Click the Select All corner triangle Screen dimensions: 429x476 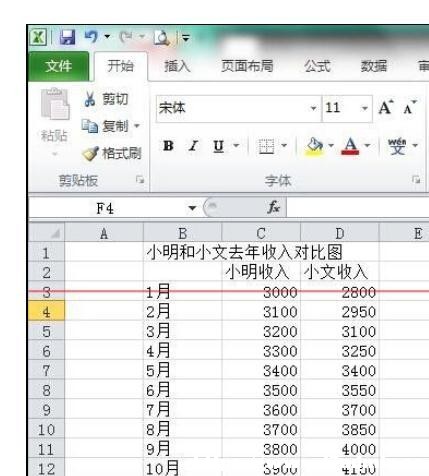click(47, 233)
